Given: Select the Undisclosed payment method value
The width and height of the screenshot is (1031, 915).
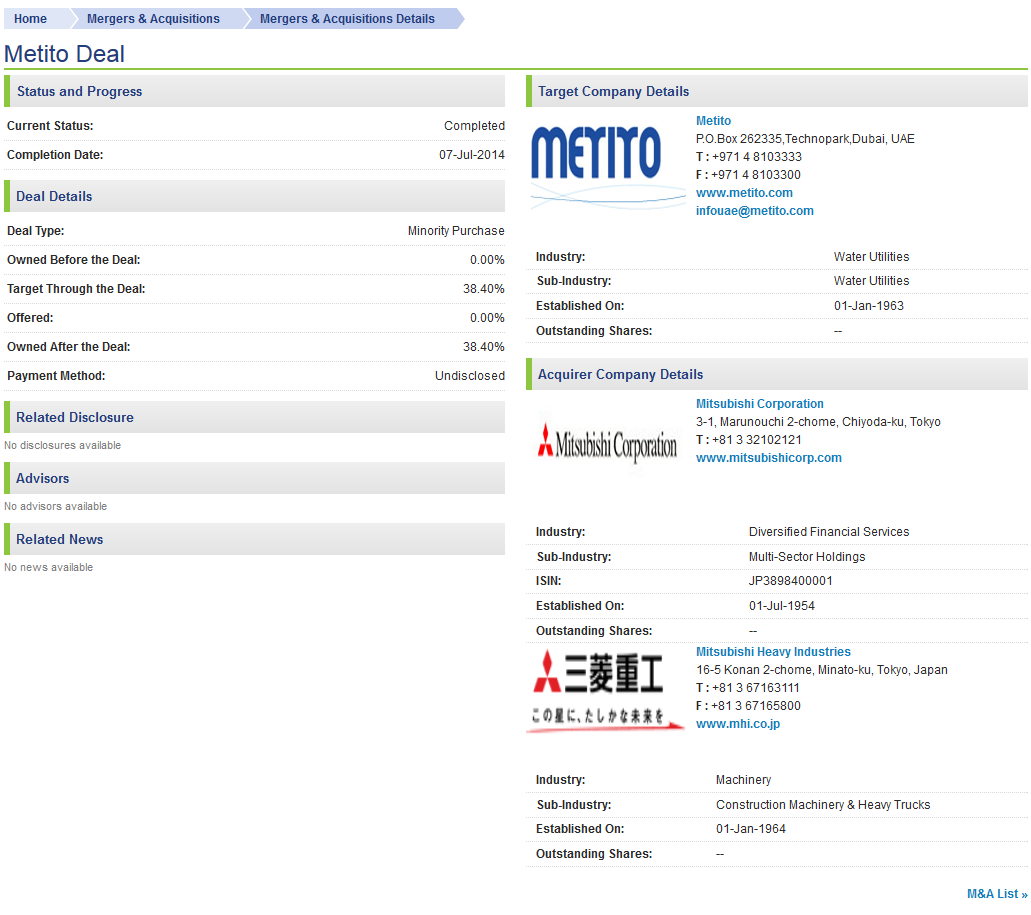Looking at the screenshot, I should point(470,376).
